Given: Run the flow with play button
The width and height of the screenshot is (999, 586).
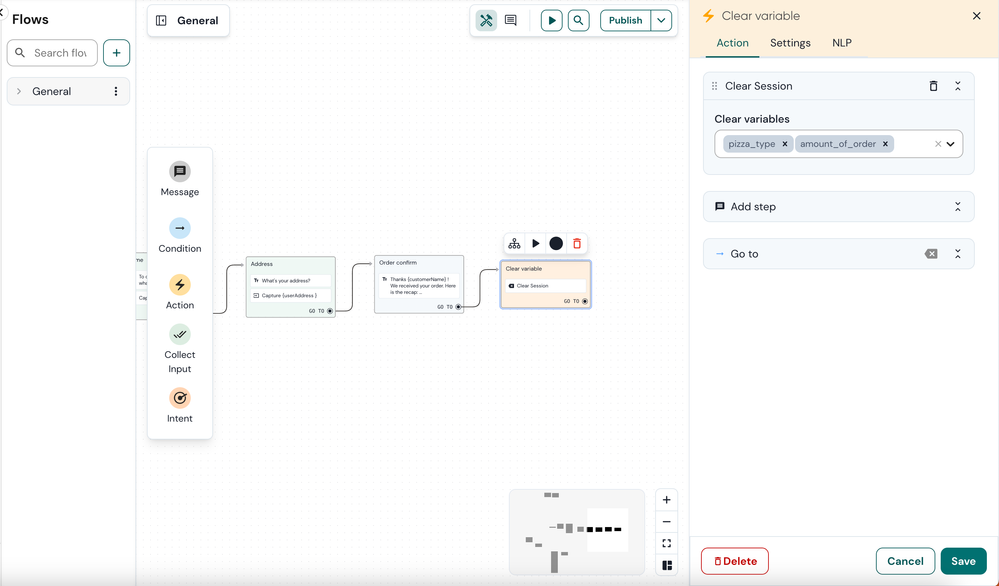Looking at the screenshot, I should (x=552, y=20).
